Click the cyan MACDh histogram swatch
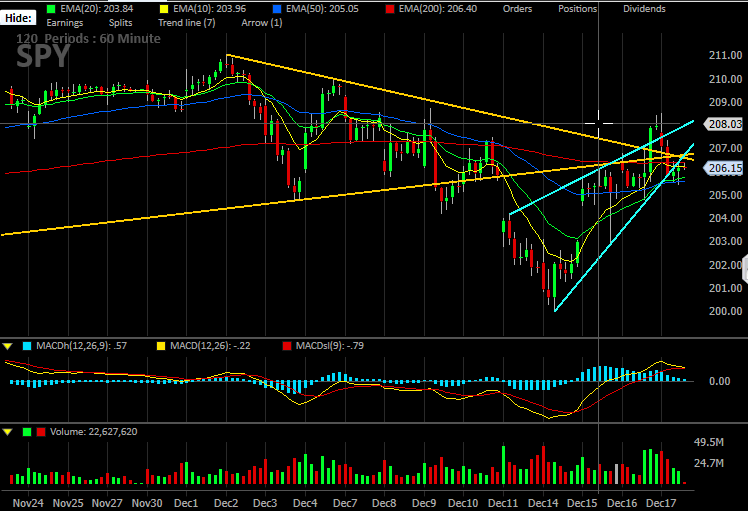Screen dimensions: 748x511 coord(27,346)
